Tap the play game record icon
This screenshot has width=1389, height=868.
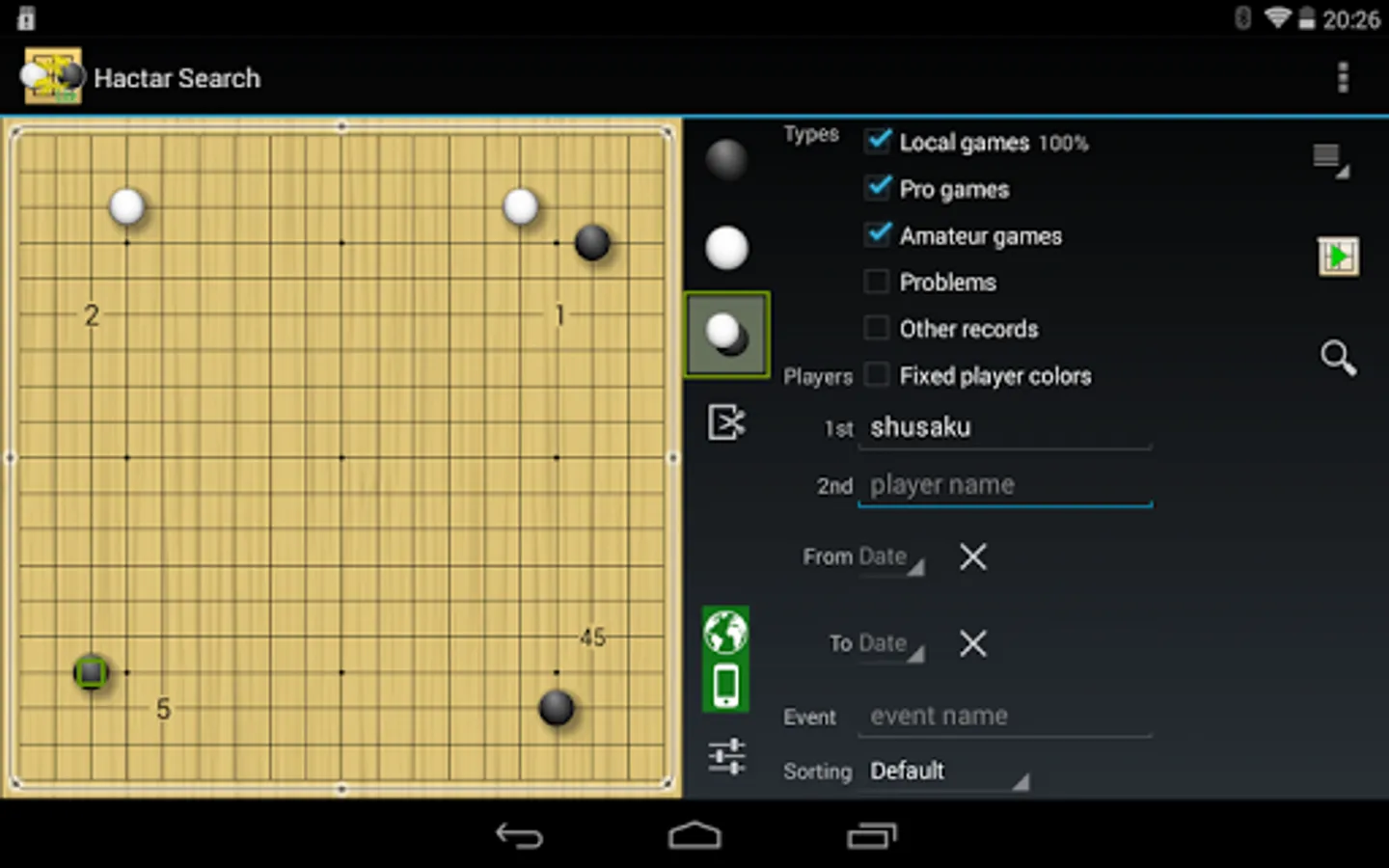pos(1339,257)
